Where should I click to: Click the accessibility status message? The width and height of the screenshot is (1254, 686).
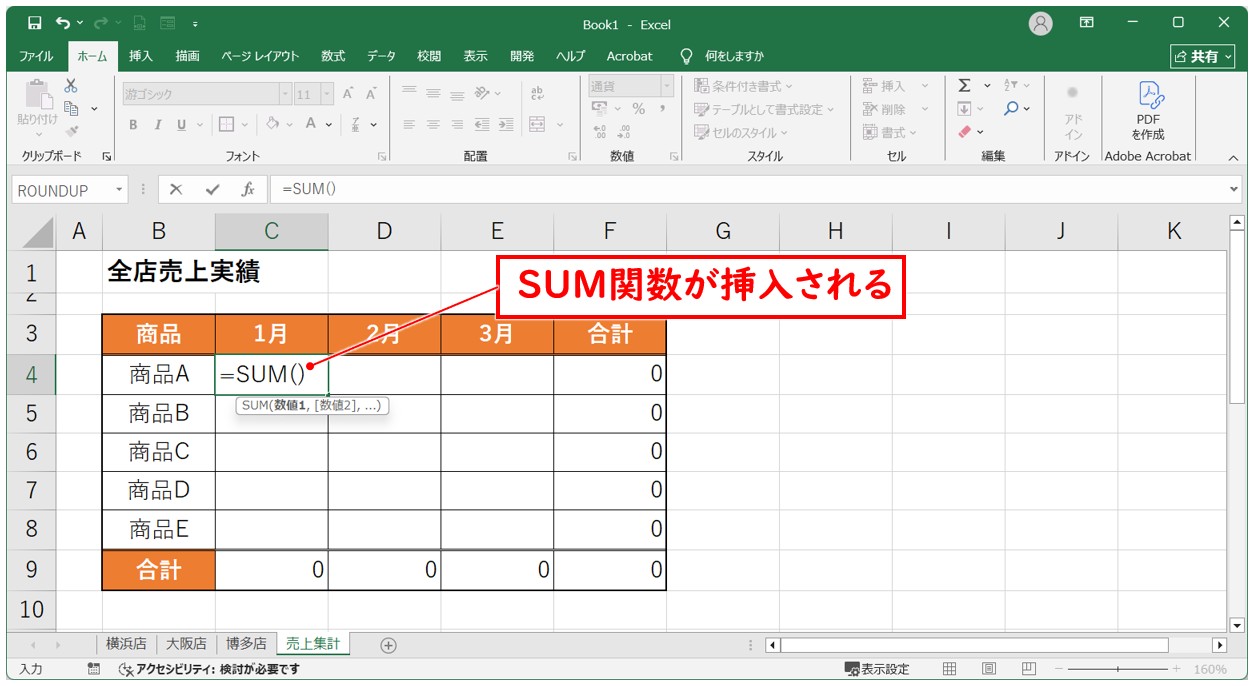coord(208,669)
